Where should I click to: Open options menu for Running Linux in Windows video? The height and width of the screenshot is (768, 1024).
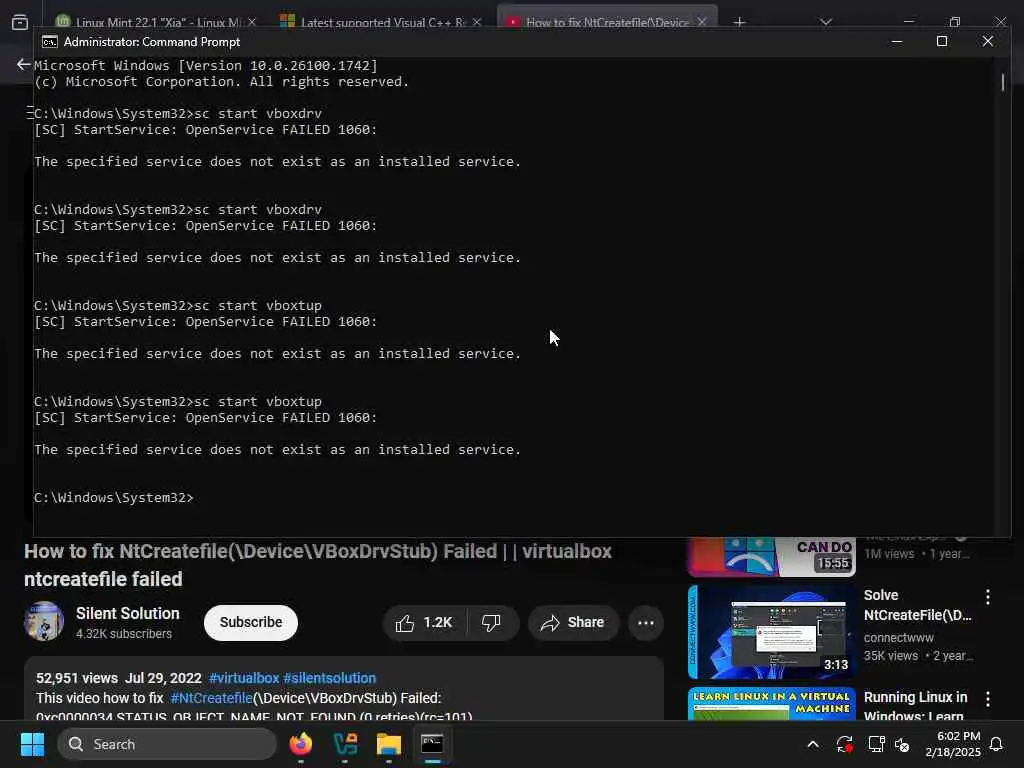[x=987, y=699]
